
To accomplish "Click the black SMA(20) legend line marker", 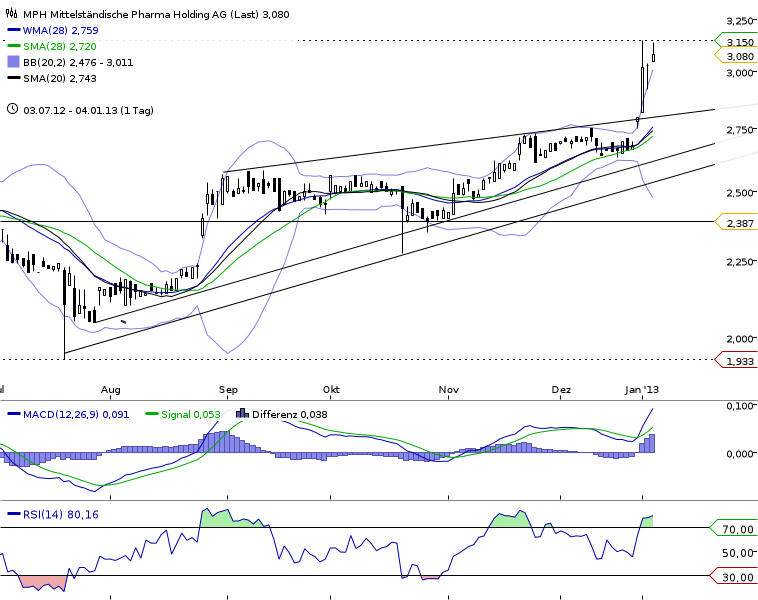I will [x=14, y=77].
